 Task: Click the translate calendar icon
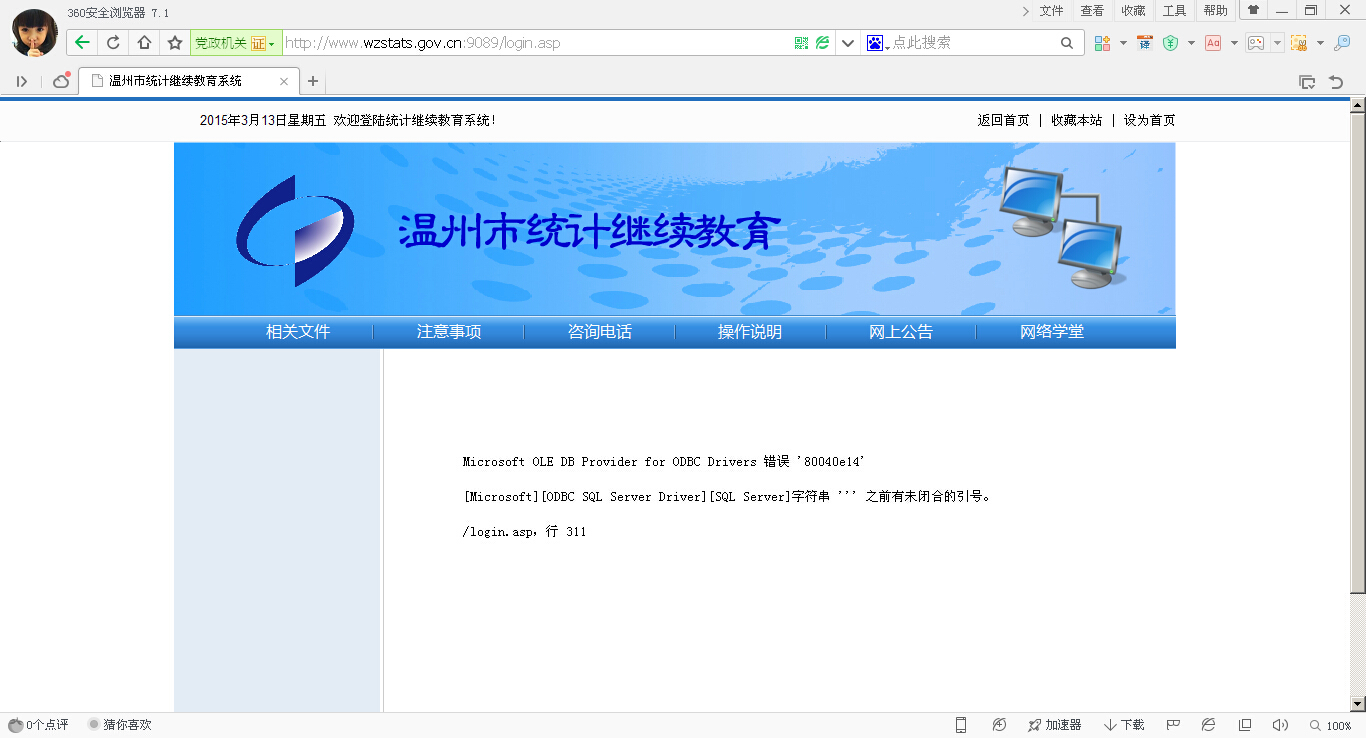click(1145, 43)
